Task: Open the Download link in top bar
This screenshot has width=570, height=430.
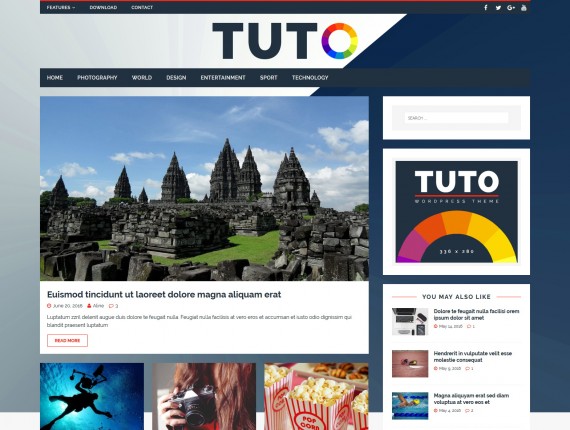Action: (103, 8)
